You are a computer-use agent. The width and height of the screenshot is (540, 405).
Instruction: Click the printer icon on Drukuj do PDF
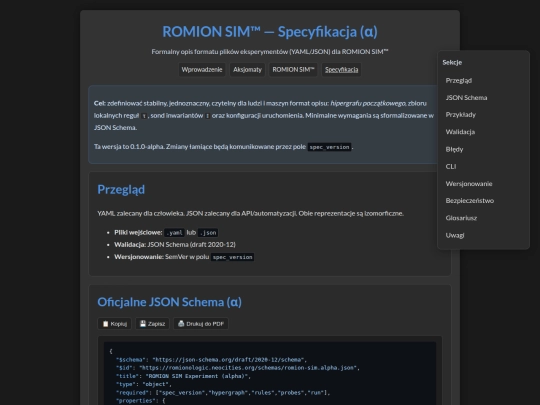tap(181, 323)
